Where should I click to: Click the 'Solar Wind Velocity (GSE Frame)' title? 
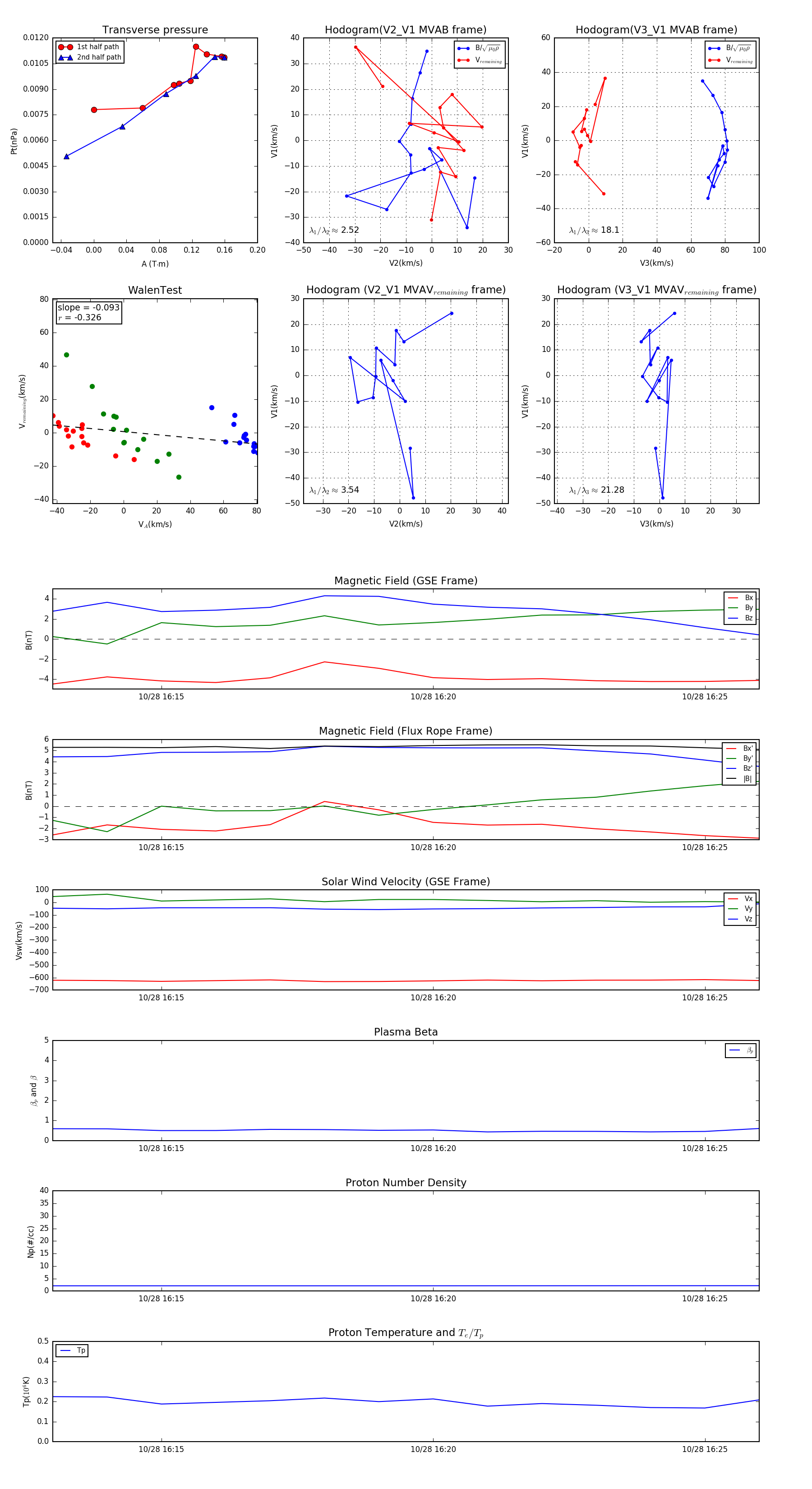[406, 882]
